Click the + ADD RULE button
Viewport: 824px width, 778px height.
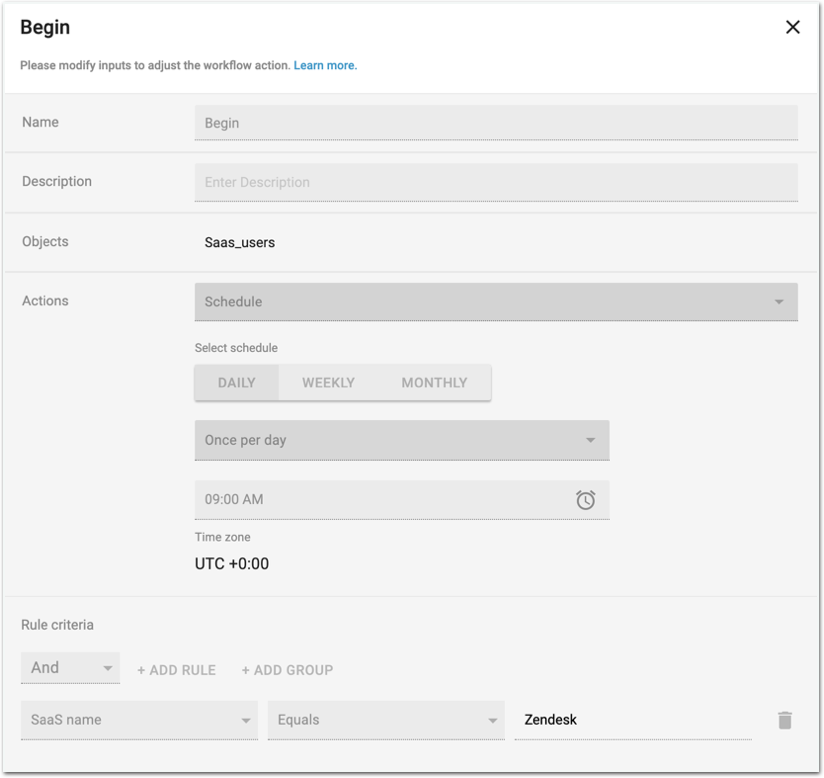coord(177,670)
